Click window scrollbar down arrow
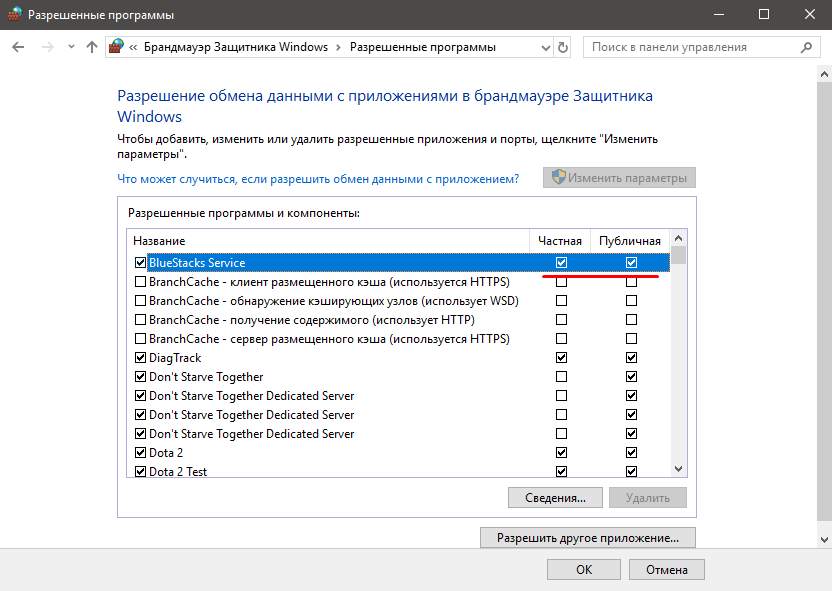 (x=824, y=540)
